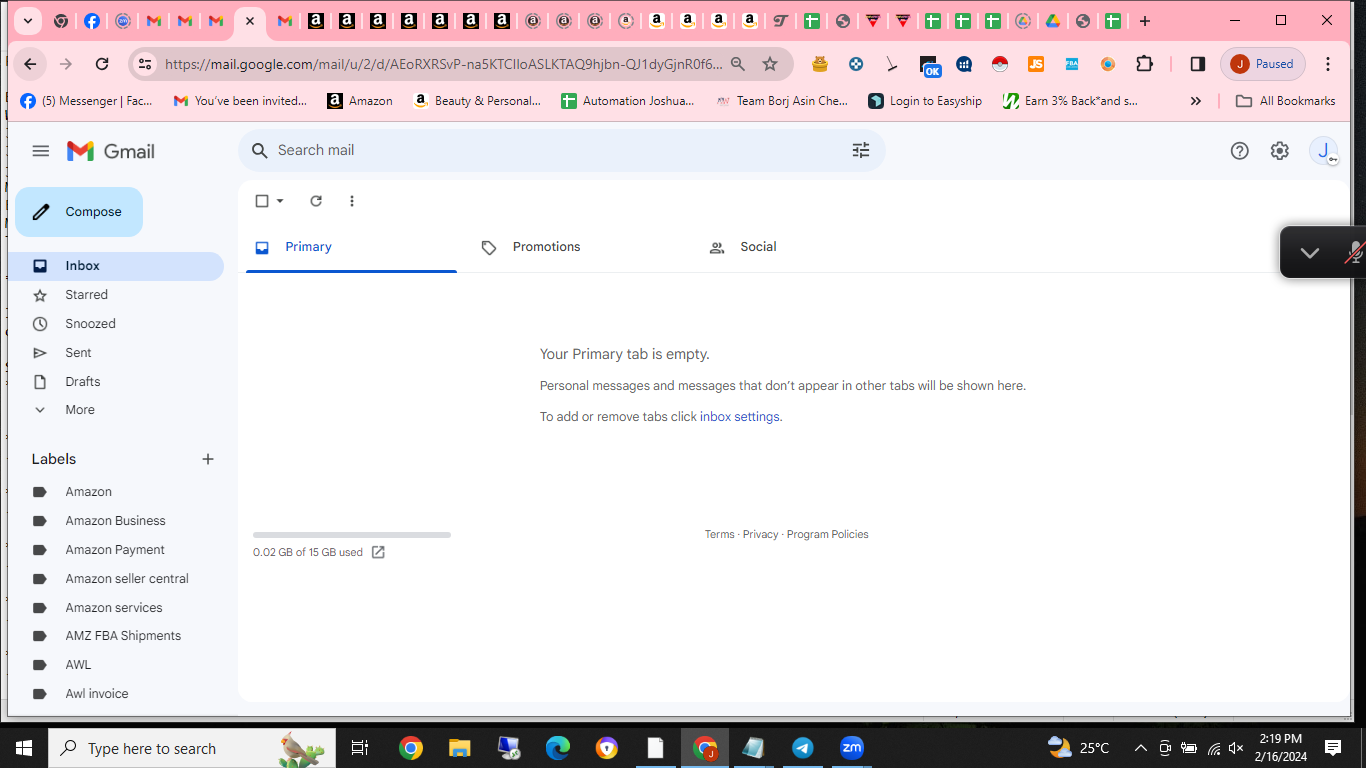Open the three-dot More options above tabs
The height and width of the screenshot is (768, 1366).
click(351, 201)
